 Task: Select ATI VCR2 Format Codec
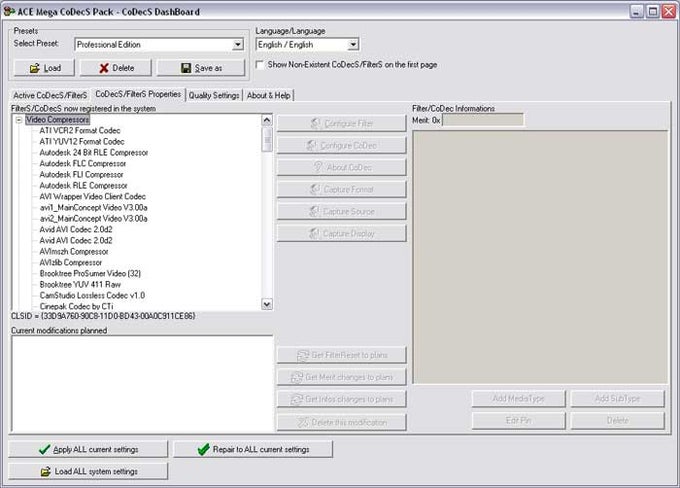[x=80, y=131]
